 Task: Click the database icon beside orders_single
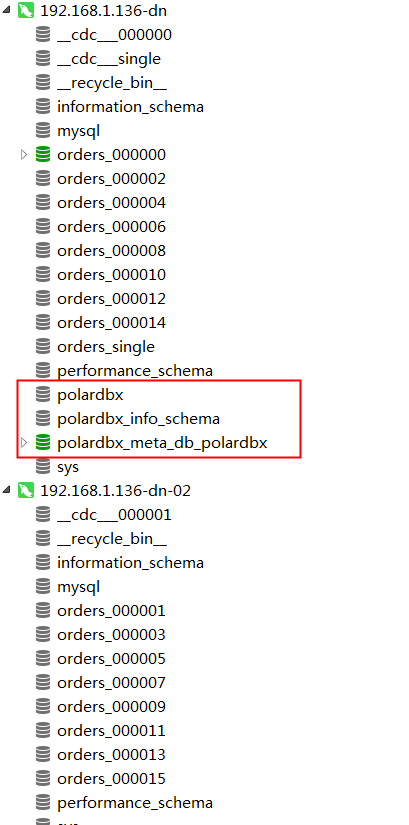[x=43, y=347]
